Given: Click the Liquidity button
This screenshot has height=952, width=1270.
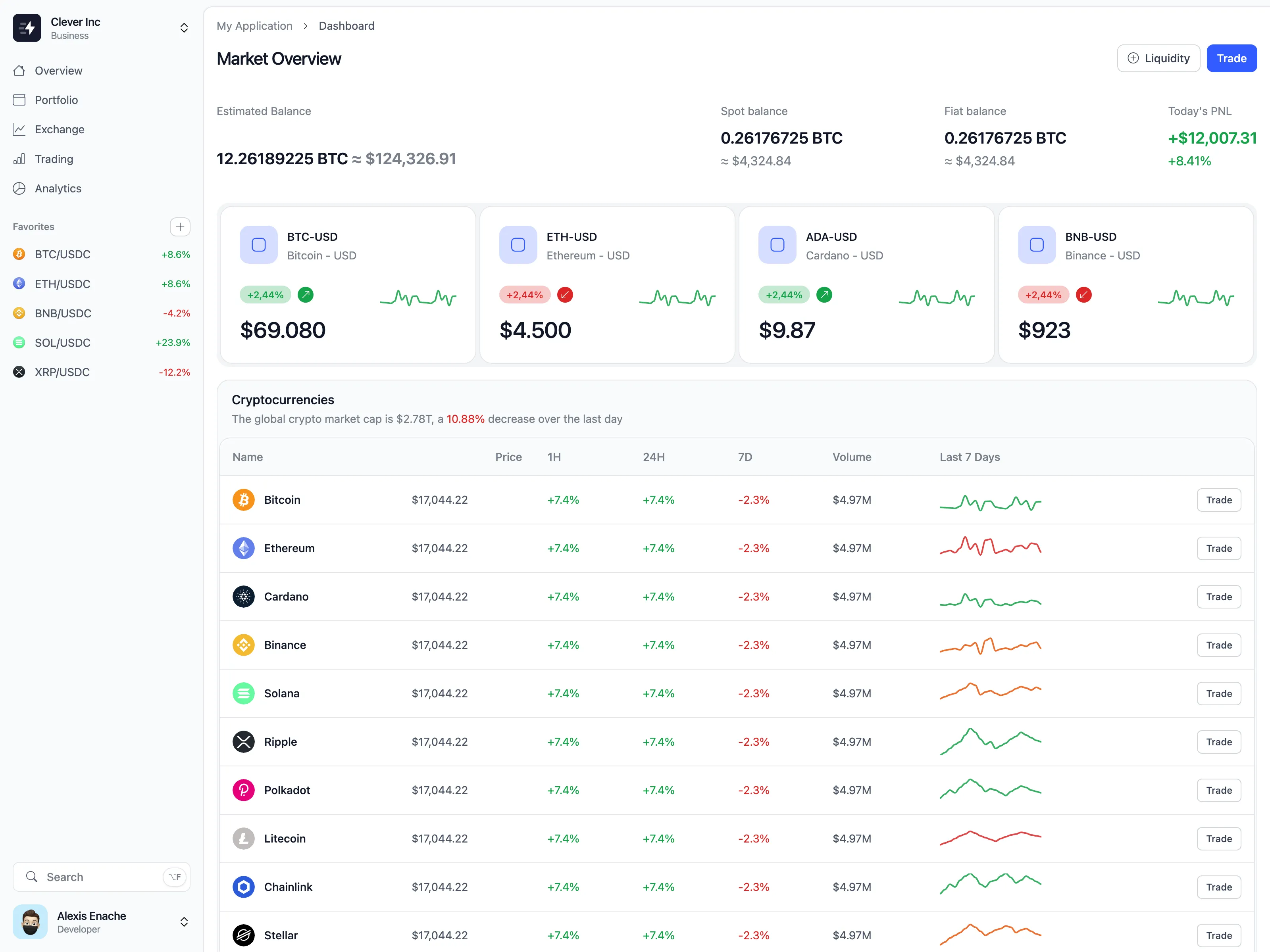Looking at the screenshot, I should (1158, 59).
